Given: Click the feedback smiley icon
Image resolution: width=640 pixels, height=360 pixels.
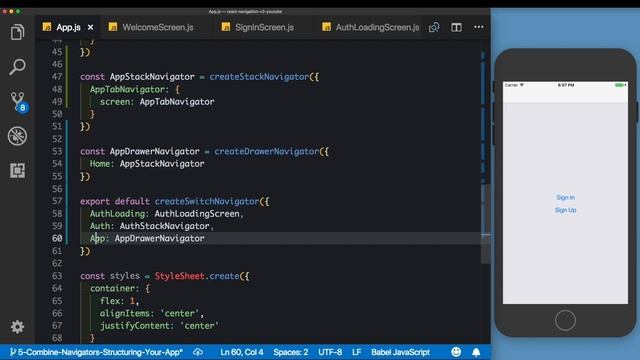Looking at the screenshot, I should click(456, 352).
